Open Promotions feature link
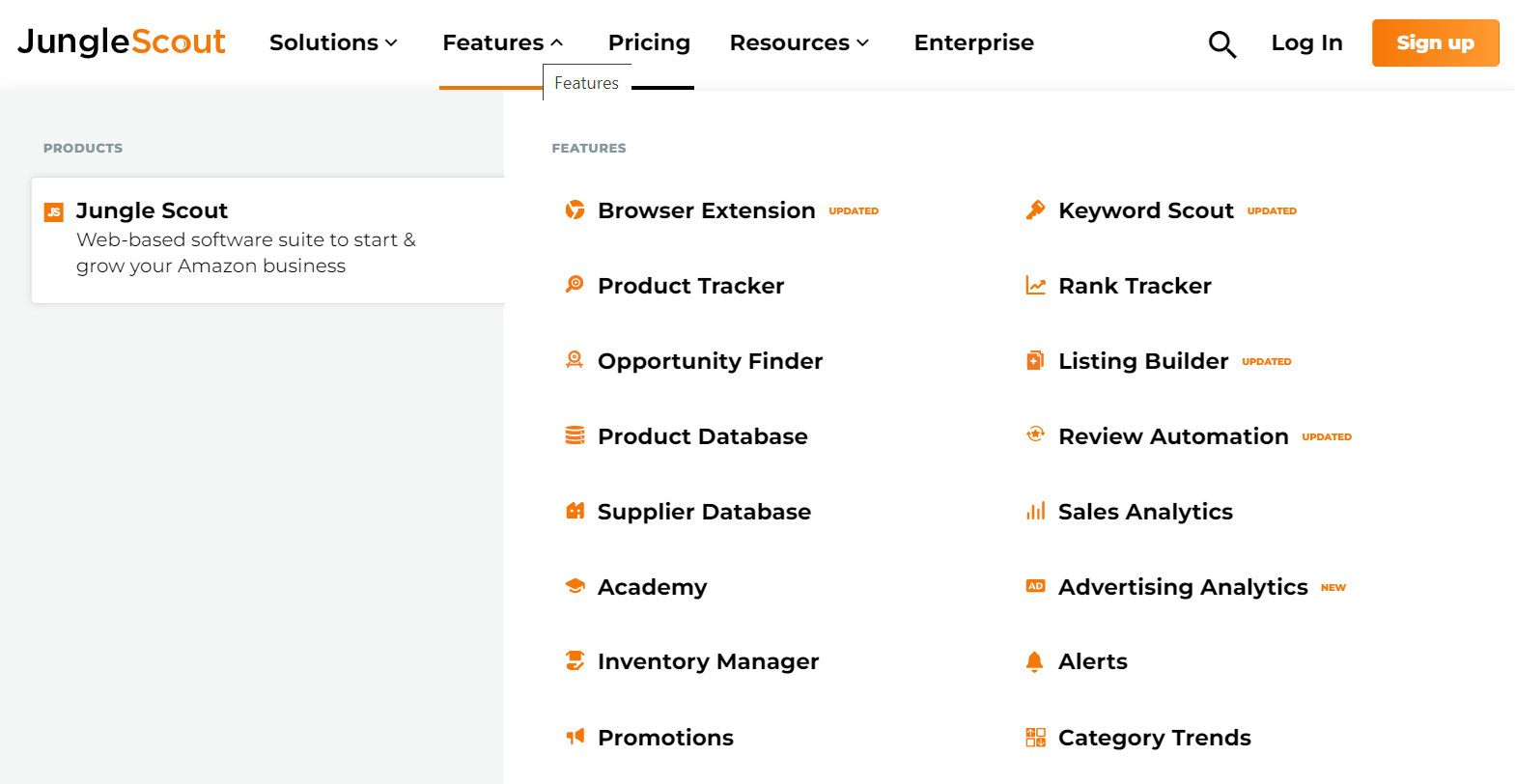1515x784 pixels. 665,738
